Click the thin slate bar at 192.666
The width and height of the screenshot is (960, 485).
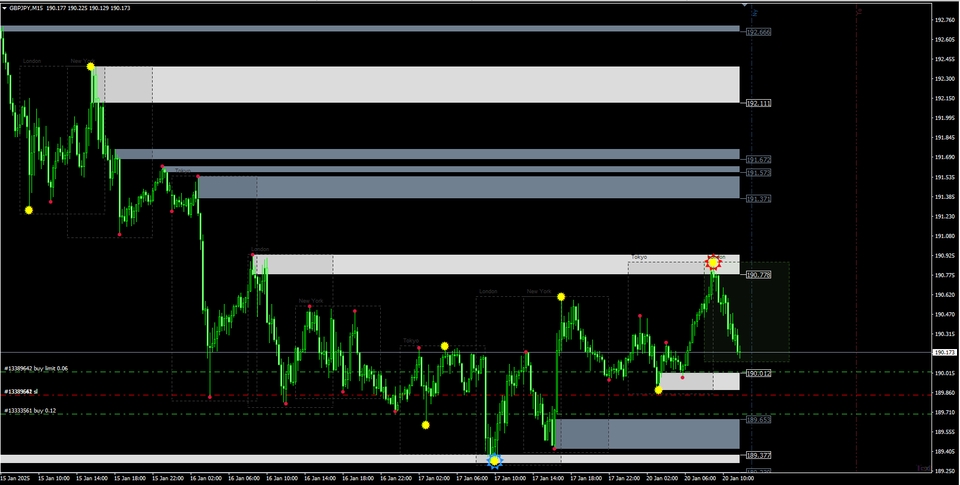pyautogui.click(x=370, y=29)
